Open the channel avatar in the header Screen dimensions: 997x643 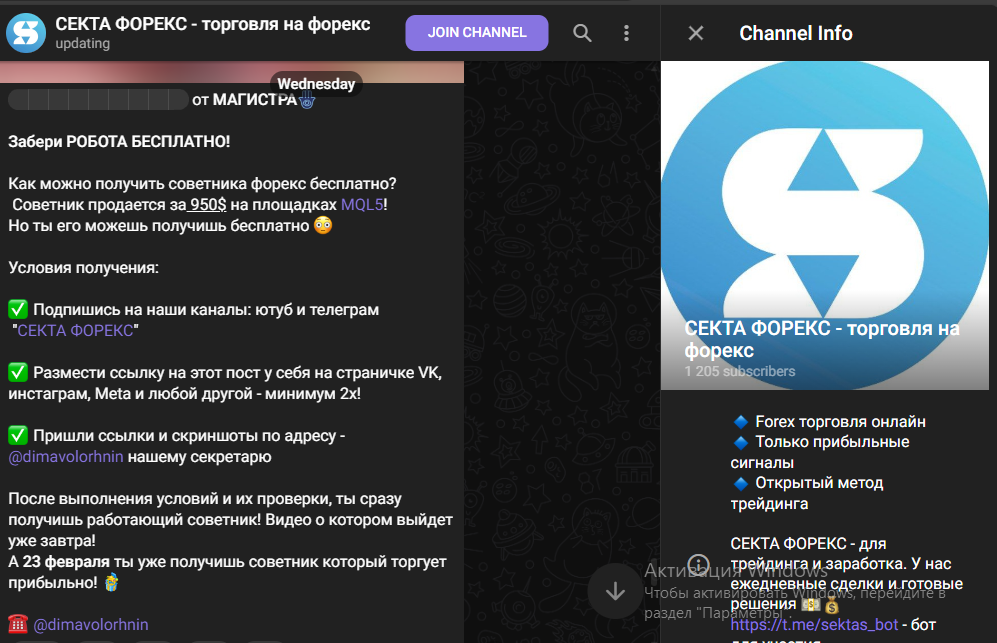pos(26,33)
